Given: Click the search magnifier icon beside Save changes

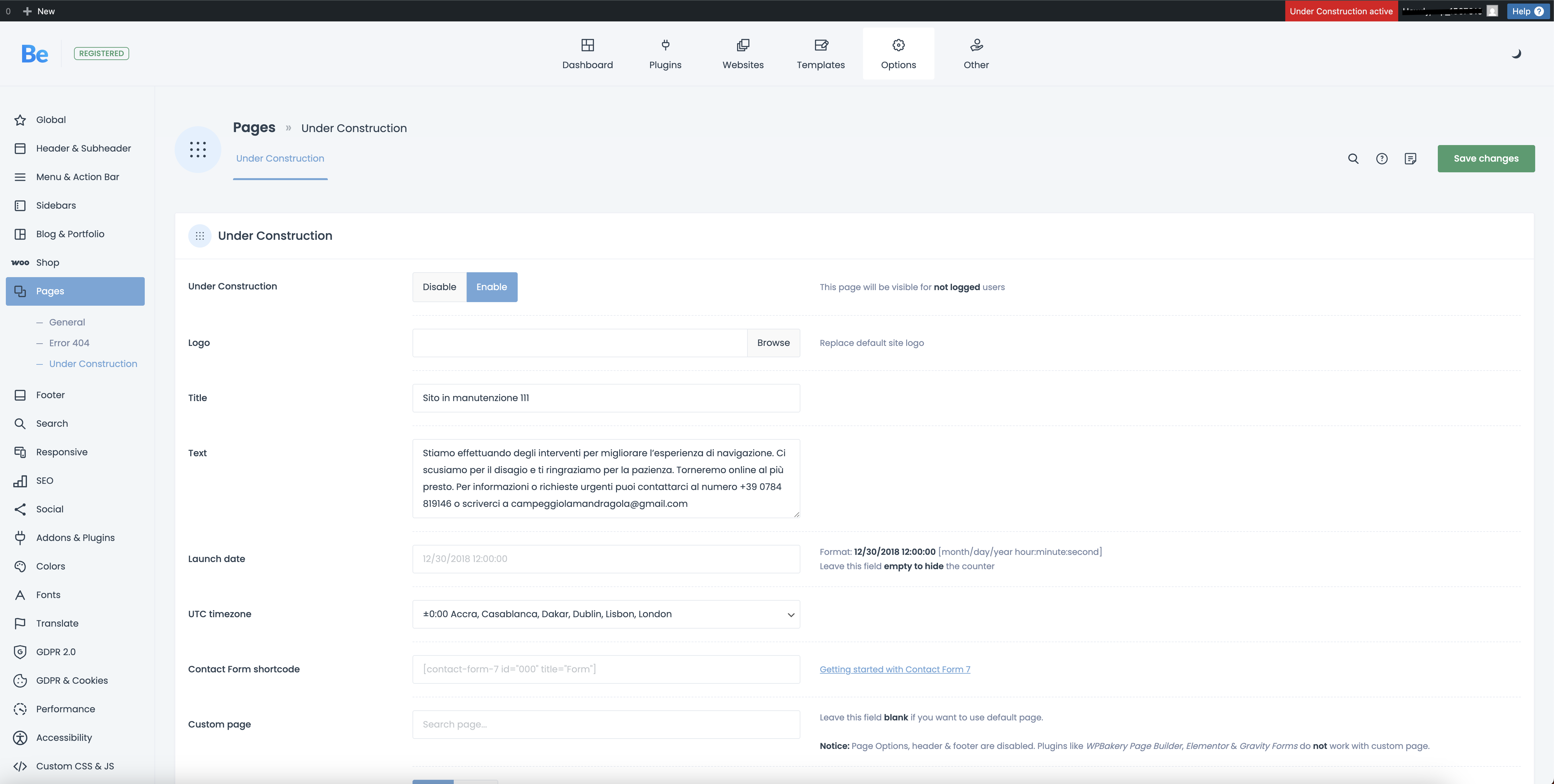Looking at the screenshot, I should (x=1353, y=159).
